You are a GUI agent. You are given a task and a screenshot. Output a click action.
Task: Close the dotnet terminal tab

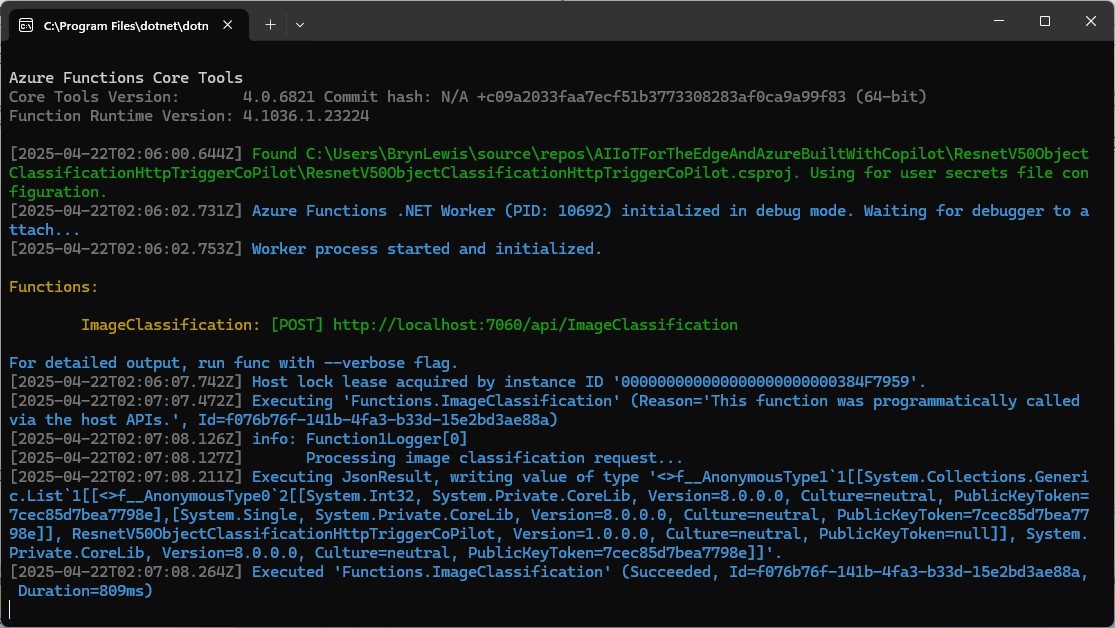coord(234,25)
